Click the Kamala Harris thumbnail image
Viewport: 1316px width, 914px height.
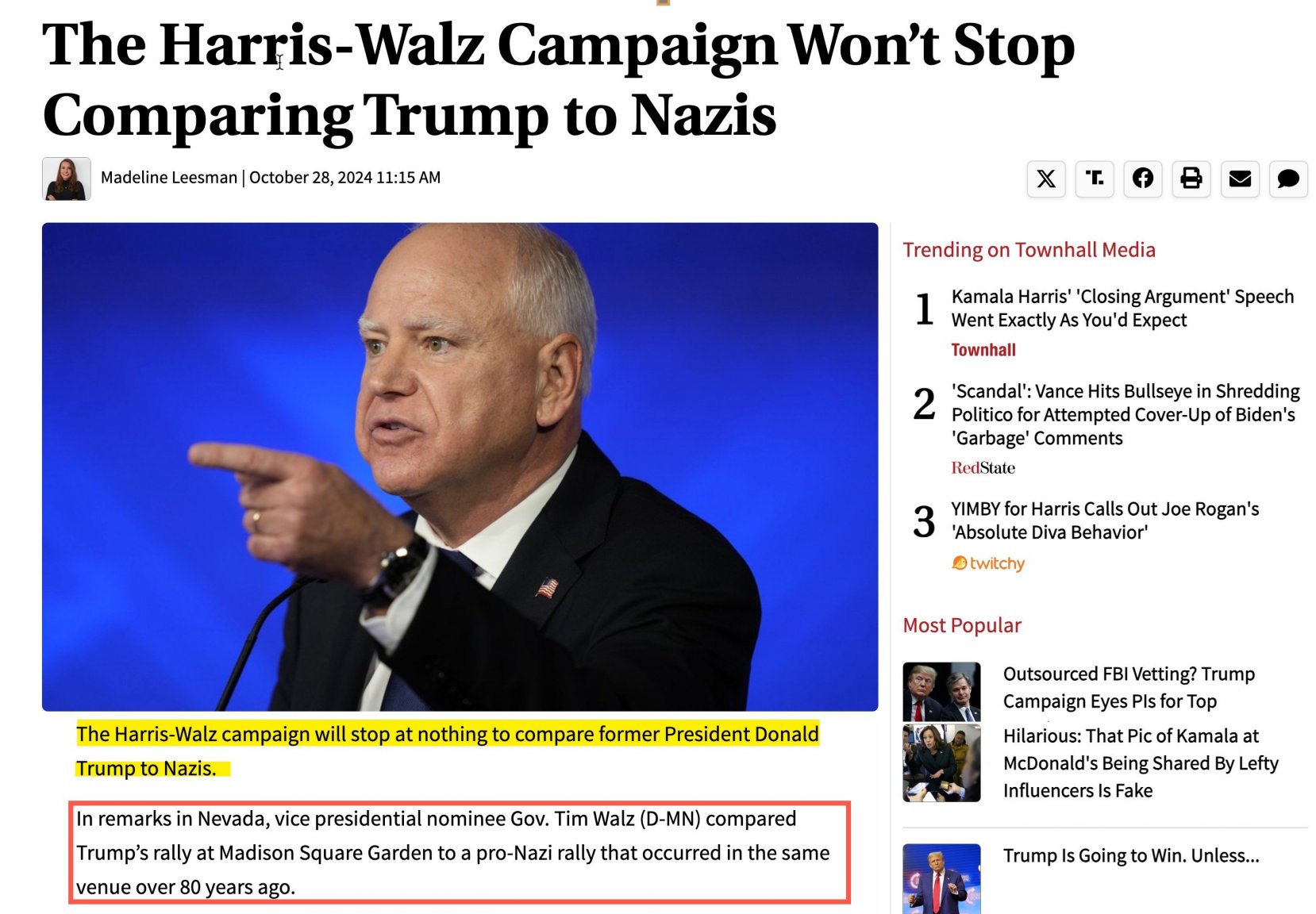coord(941,763)
